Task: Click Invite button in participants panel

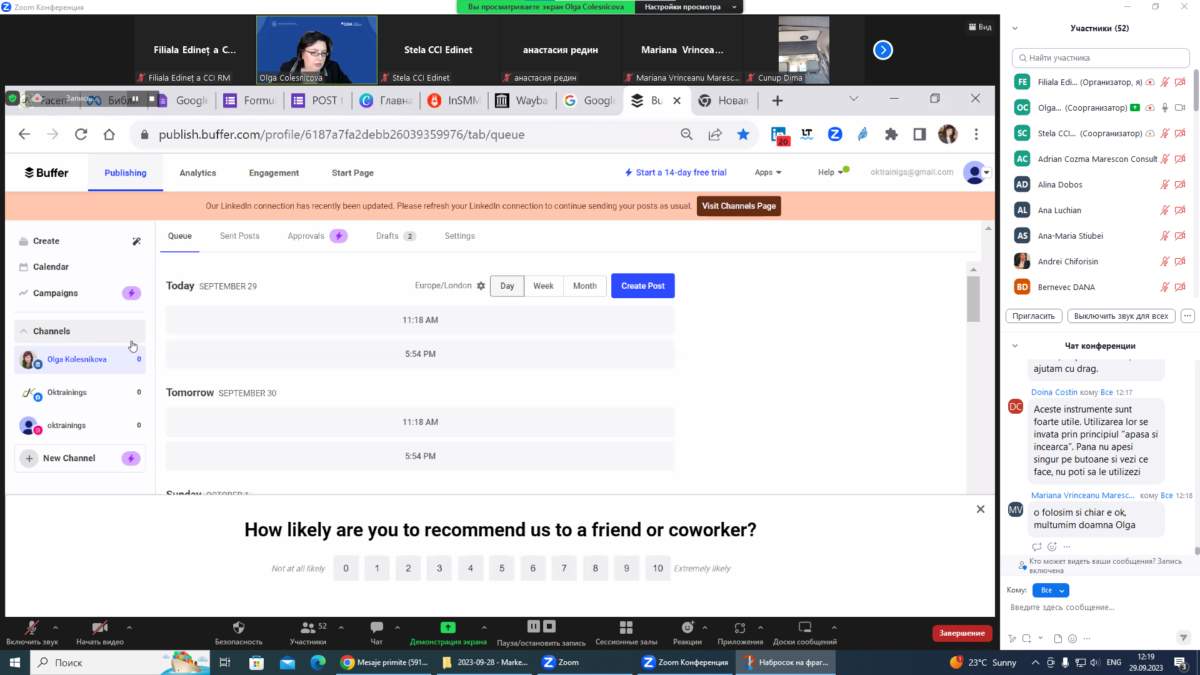Action: [x=1033, y=315]
